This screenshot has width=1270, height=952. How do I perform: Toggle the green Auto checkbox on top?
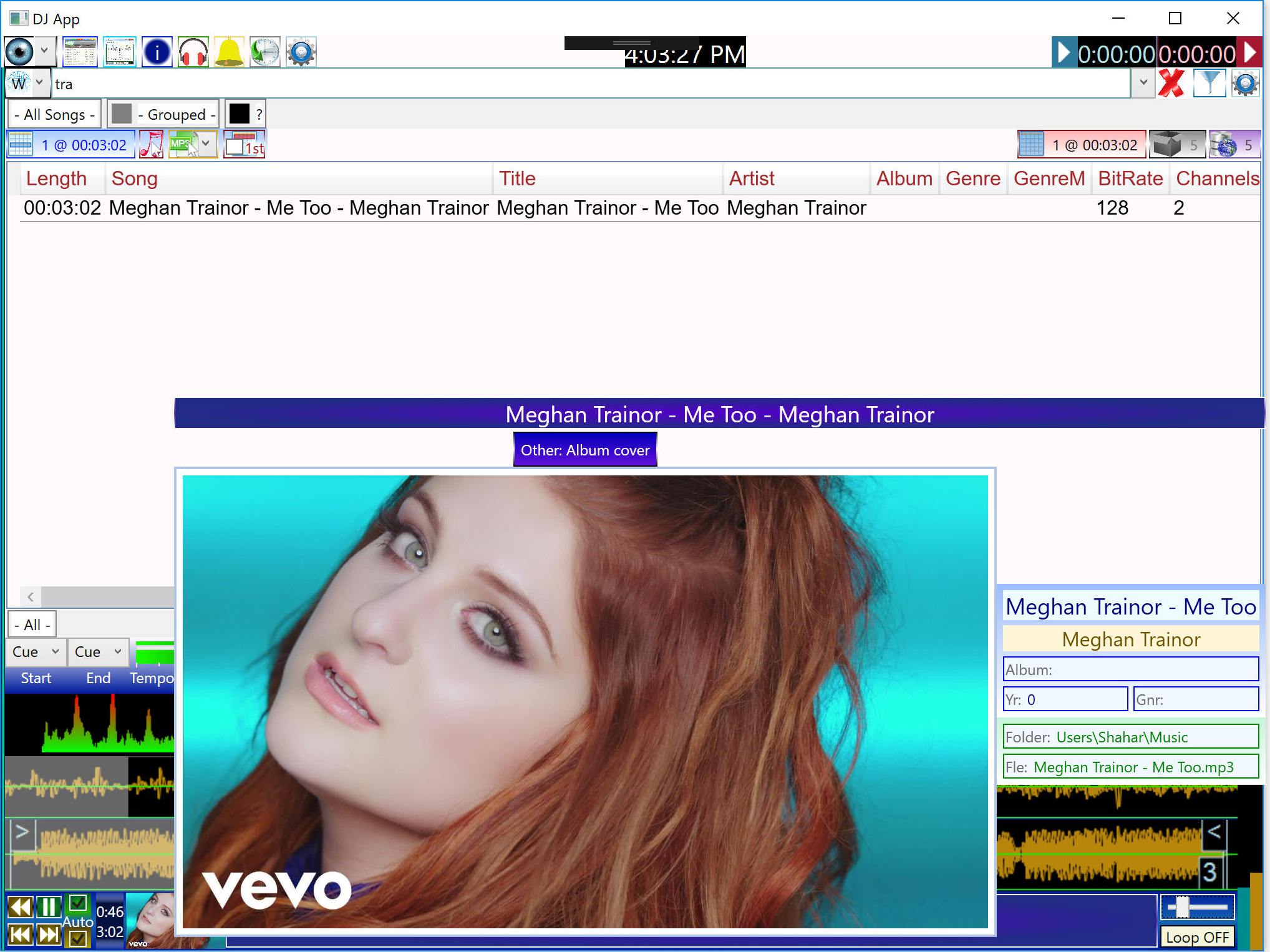point(78,903)
